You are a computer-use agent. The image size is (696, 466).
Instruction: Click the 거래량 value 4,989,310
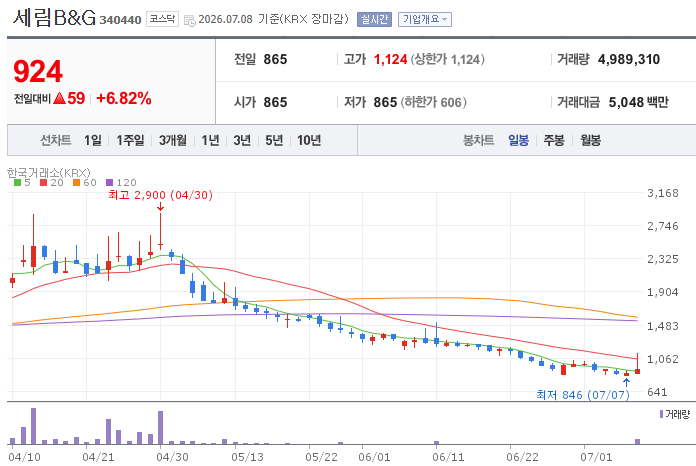(629, 59)
